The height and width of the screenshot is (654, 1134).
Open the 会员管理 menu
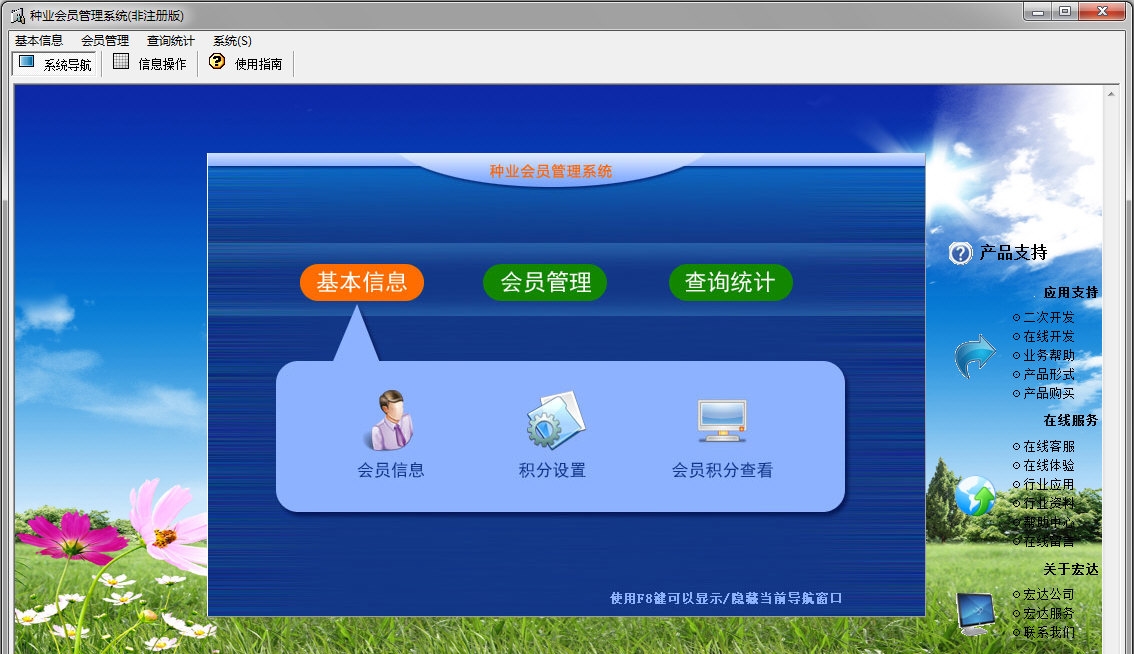pos(104,40)
